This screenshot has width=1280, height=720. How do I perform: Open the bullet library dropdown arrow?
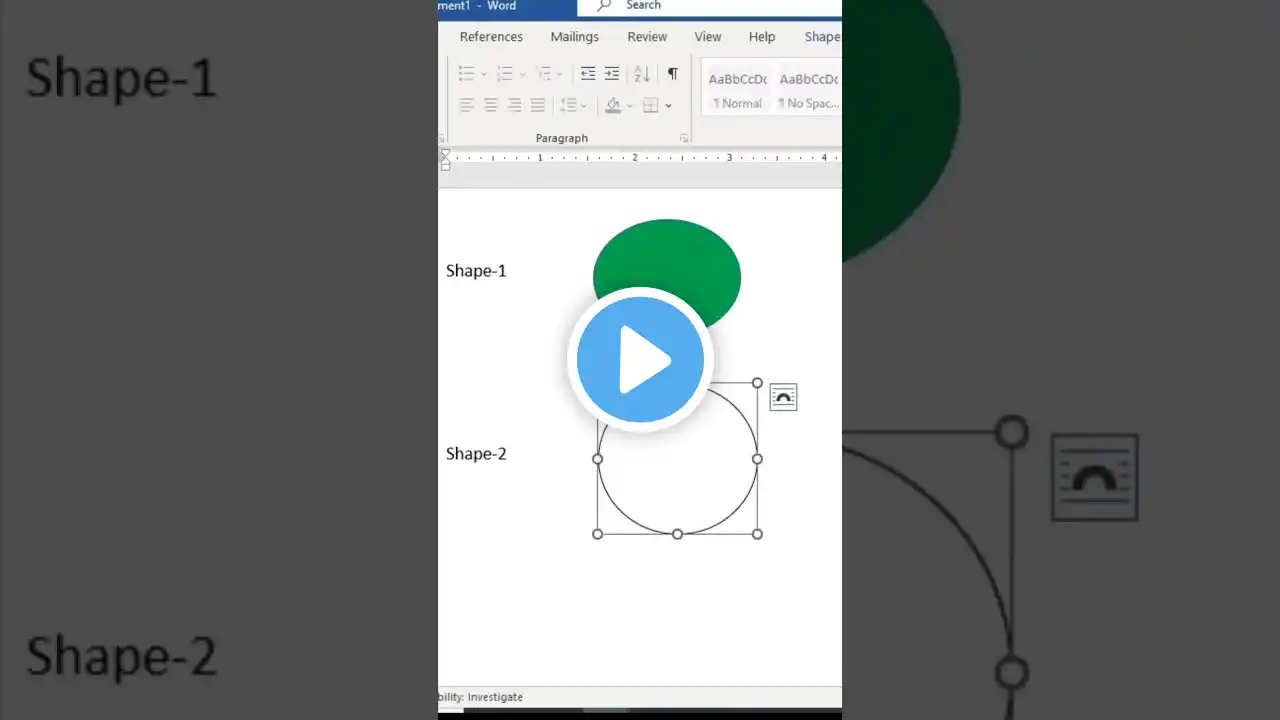point(483,74)
